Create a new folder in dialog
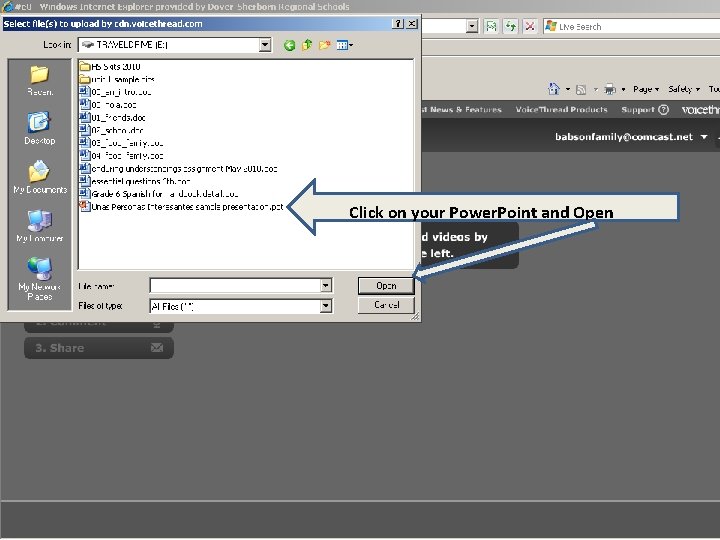Image resolution: width=720 pixels, height=540 pixels. click(325, 45)
